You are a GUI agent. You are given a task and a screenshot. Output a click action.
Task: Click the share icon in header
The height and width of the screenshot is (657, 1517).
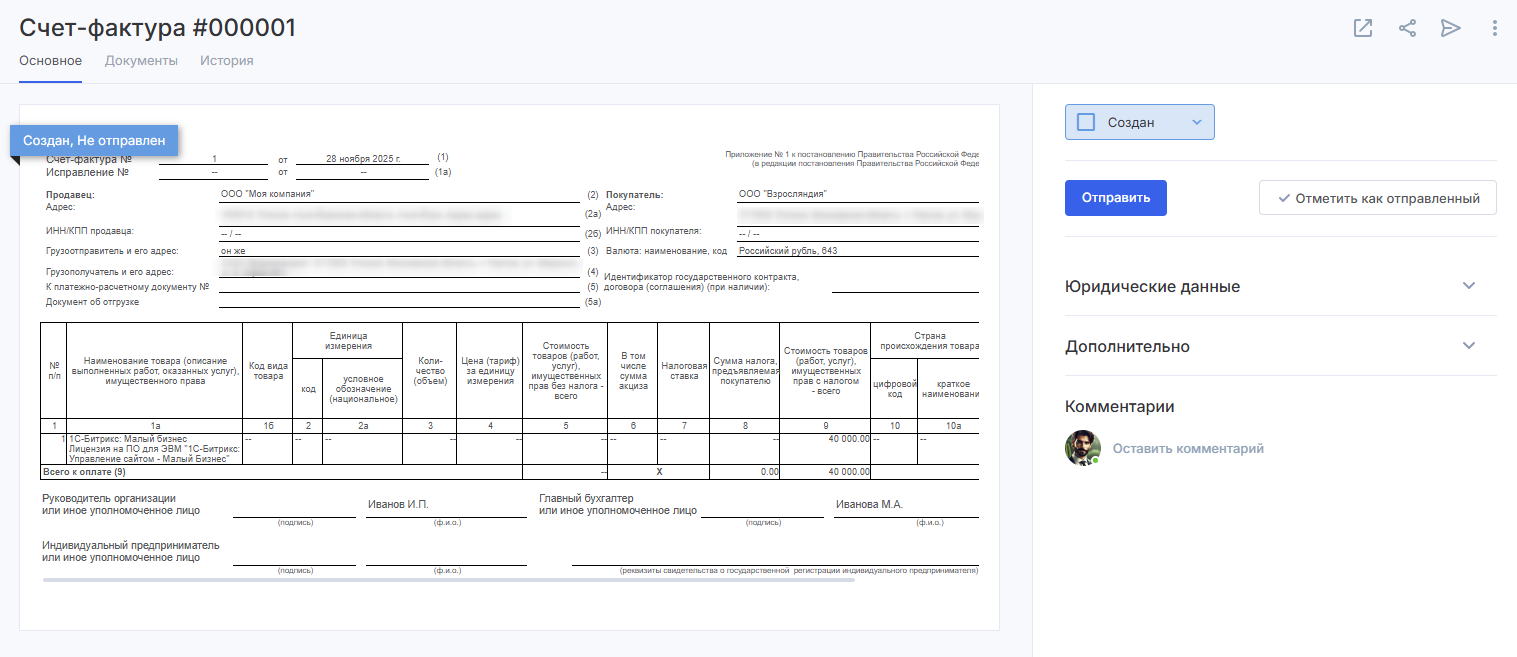pos(1407,28)
